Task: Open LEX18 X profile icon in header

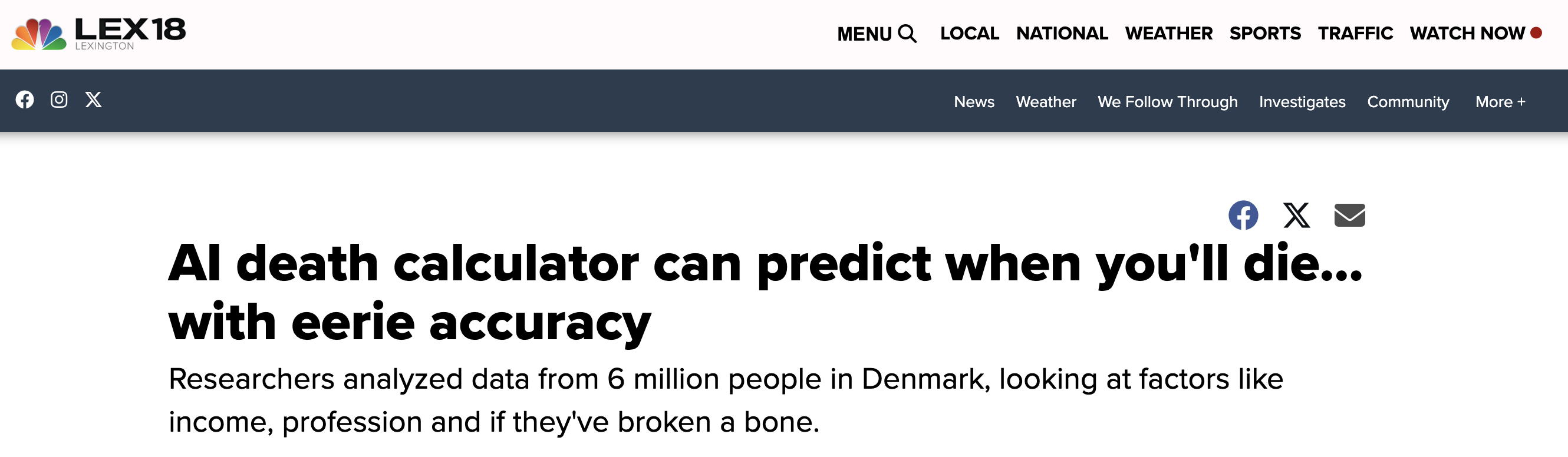Action: 93,100
